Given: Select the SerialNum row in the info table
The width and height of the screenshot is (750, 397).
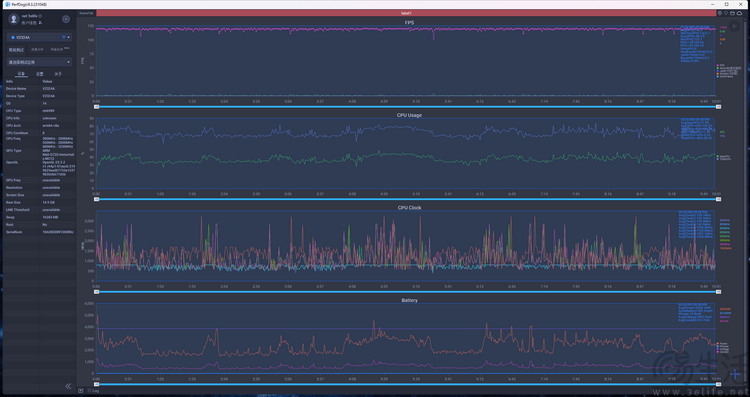Looking at the screenshot, I should pyautogui.click(x=40, y=232).
